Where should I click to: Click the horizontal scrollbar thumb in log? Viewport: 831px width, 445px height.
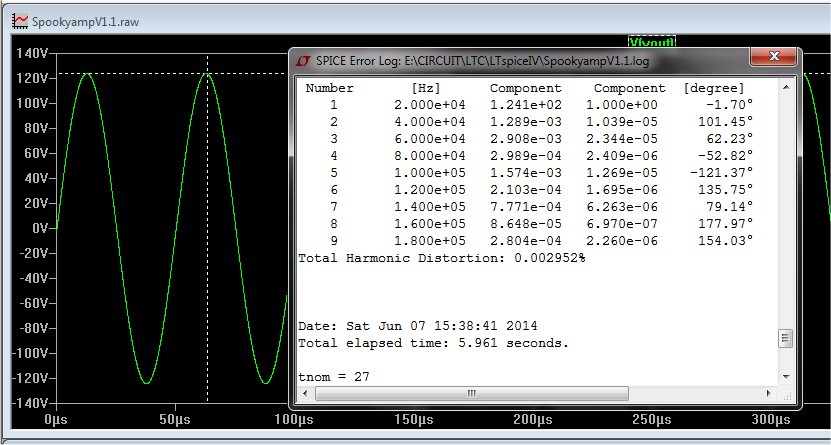472,393
